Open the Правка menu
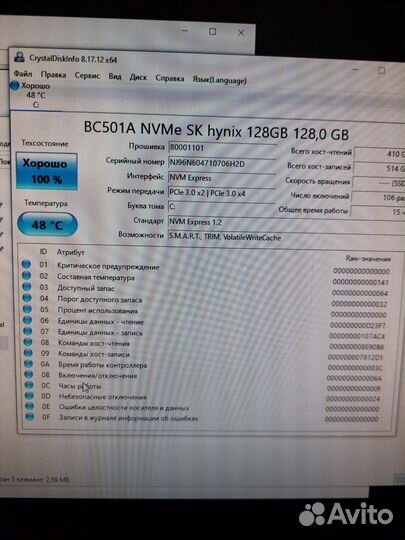Viewport: 405px width, 540px height. point(53,75)
